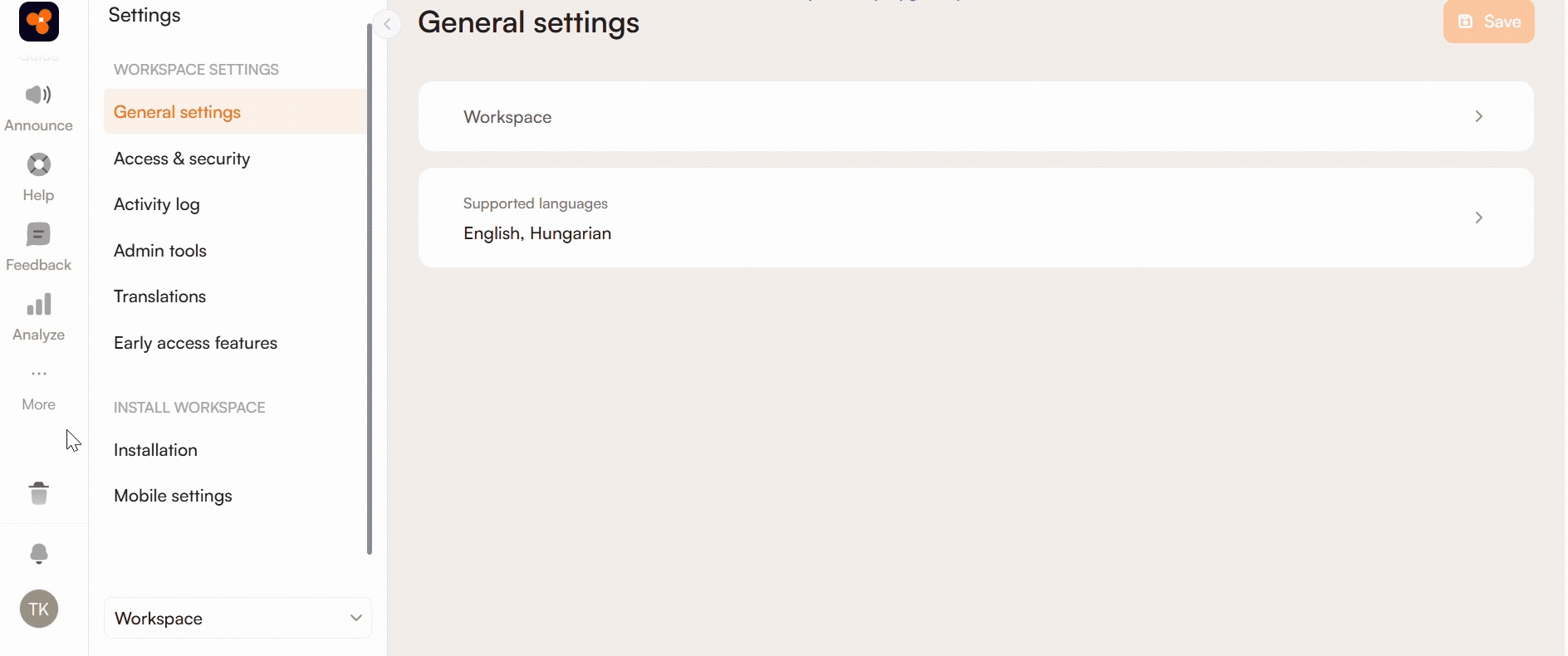Expand the Supported languages row
Screen dimensions: 1568x656
pyautogui.click(x=975, y=218)
